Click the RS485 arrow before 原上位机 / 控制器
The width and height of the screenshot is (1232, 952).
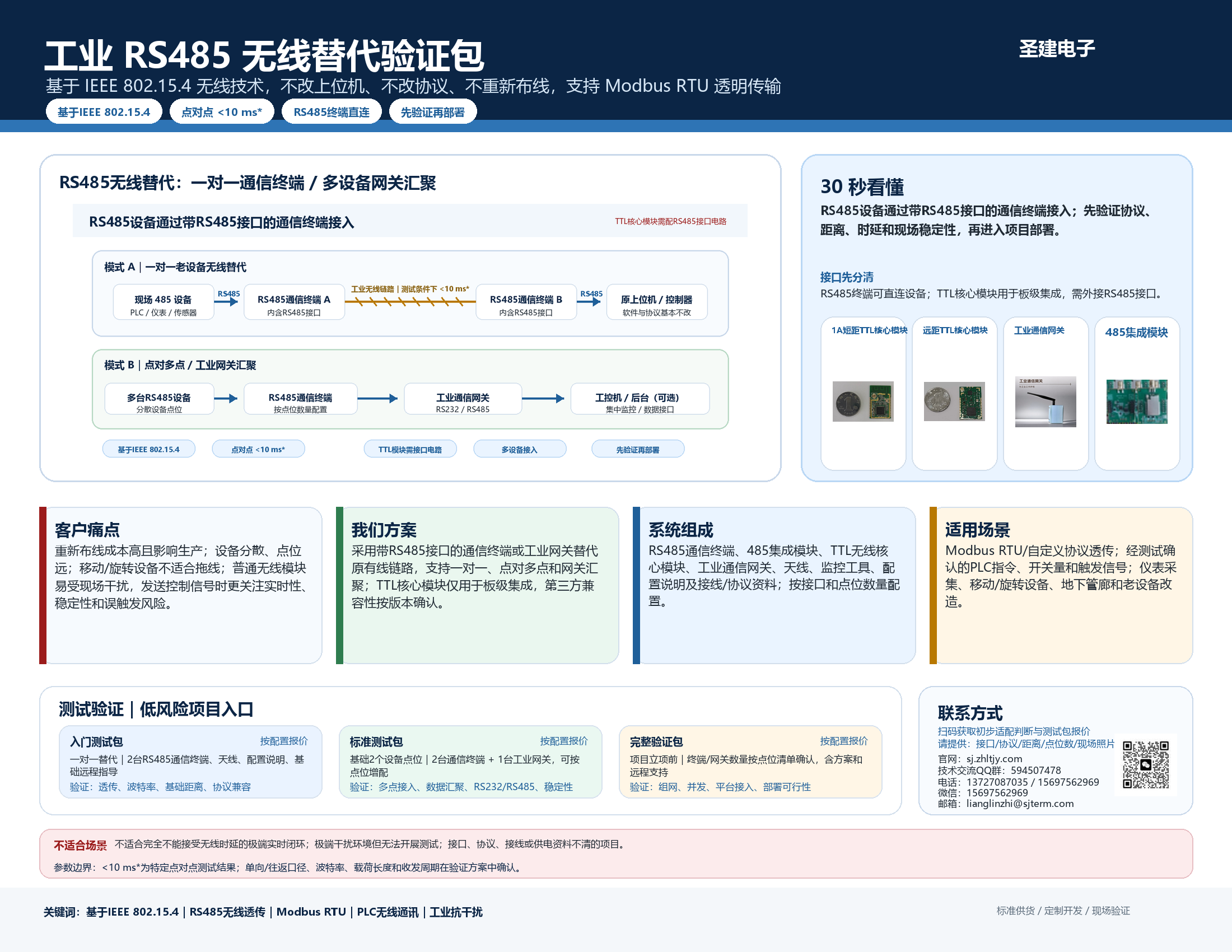pos(589,302)
